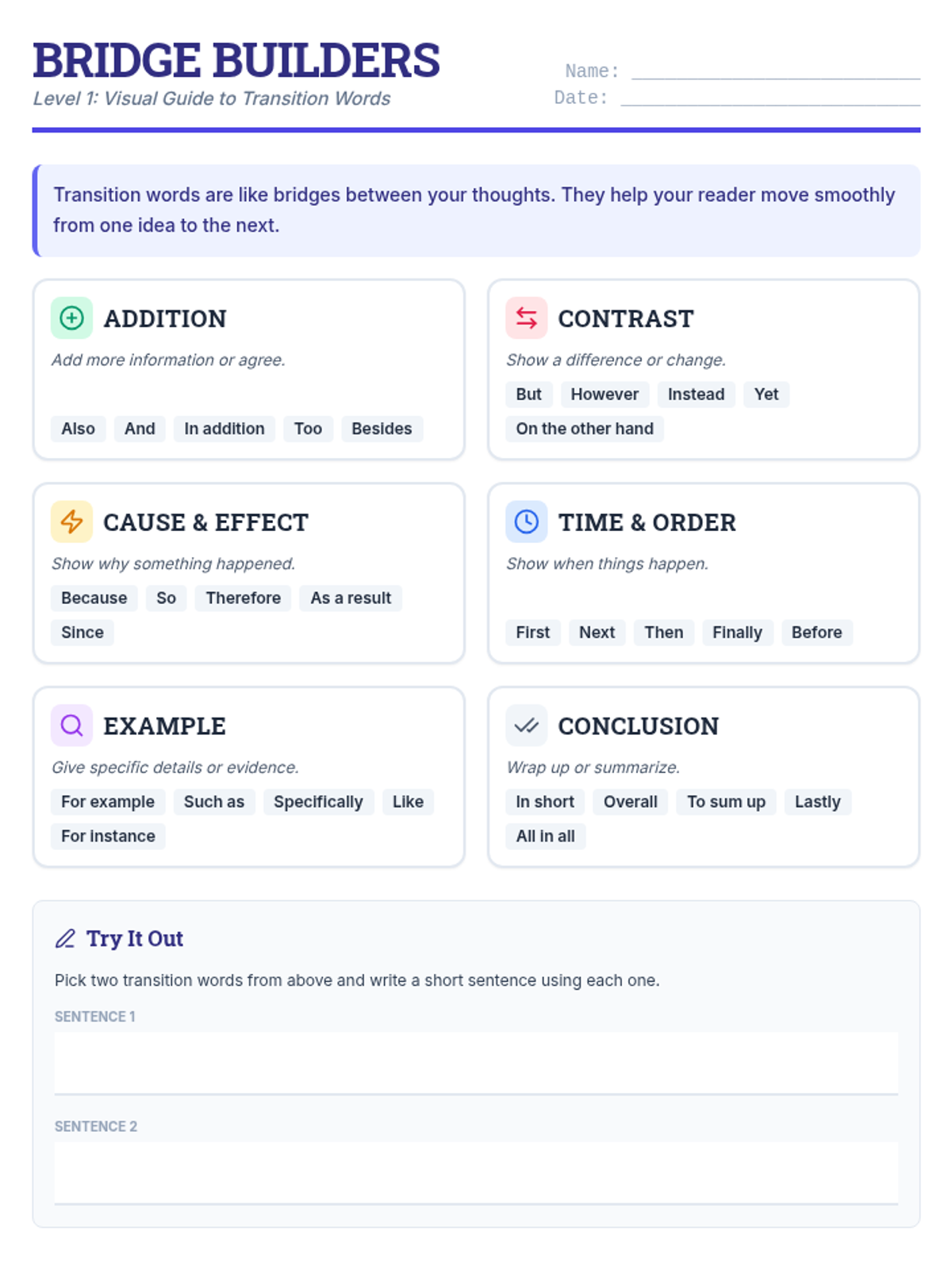
Task: Click the "On the other hand" chip
Action: coord(585,429)
